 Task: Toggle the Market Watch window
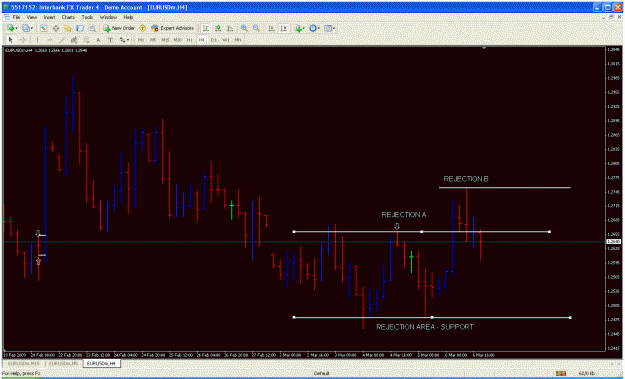(43, 28)
